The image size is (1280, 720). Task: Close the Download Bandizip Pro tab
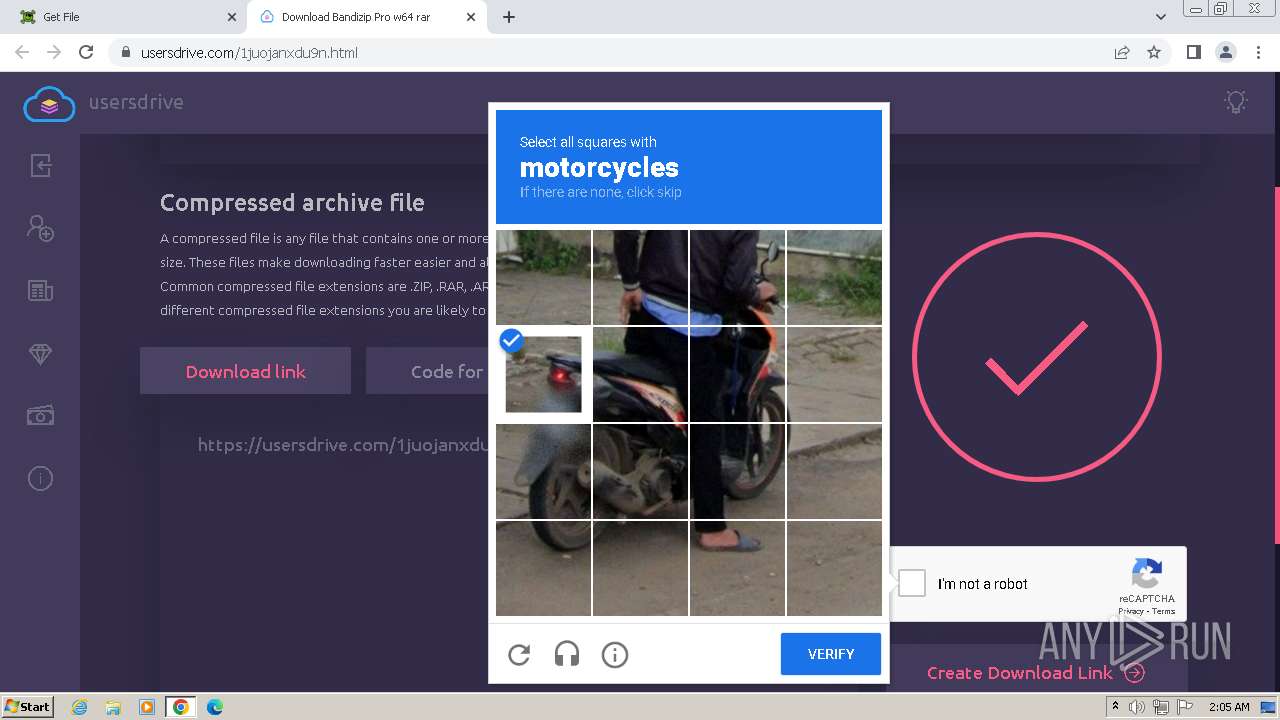[471, 17]
